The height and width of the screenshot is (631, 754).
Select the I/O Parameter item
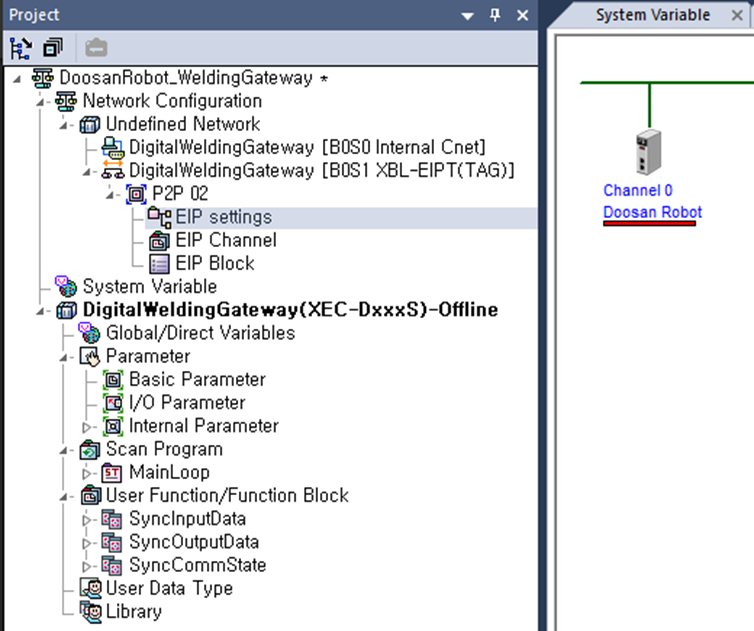[186, 403]
